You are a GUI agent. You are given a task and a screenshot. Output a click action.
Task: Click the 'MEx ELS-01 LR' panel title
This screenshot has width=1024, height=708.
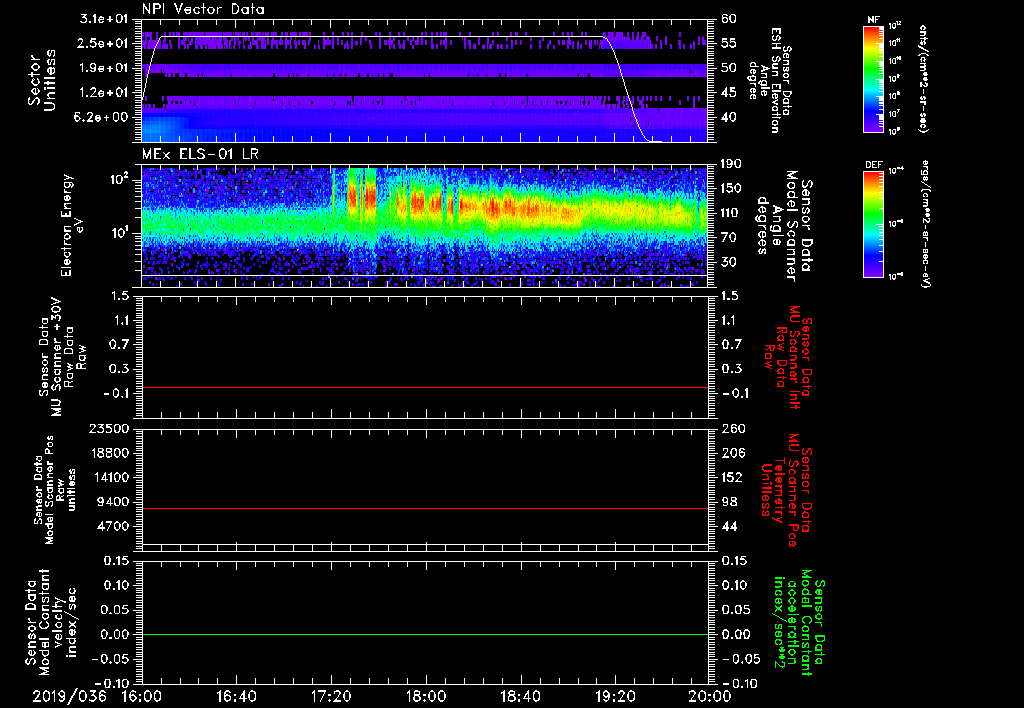(x=200, y=154)
